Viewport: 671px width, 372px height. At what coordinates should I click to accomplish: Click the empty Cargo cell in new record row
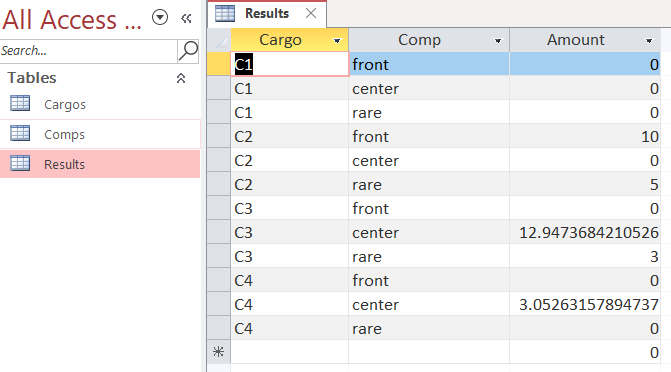pyautogui.click(x=290, y=352)
